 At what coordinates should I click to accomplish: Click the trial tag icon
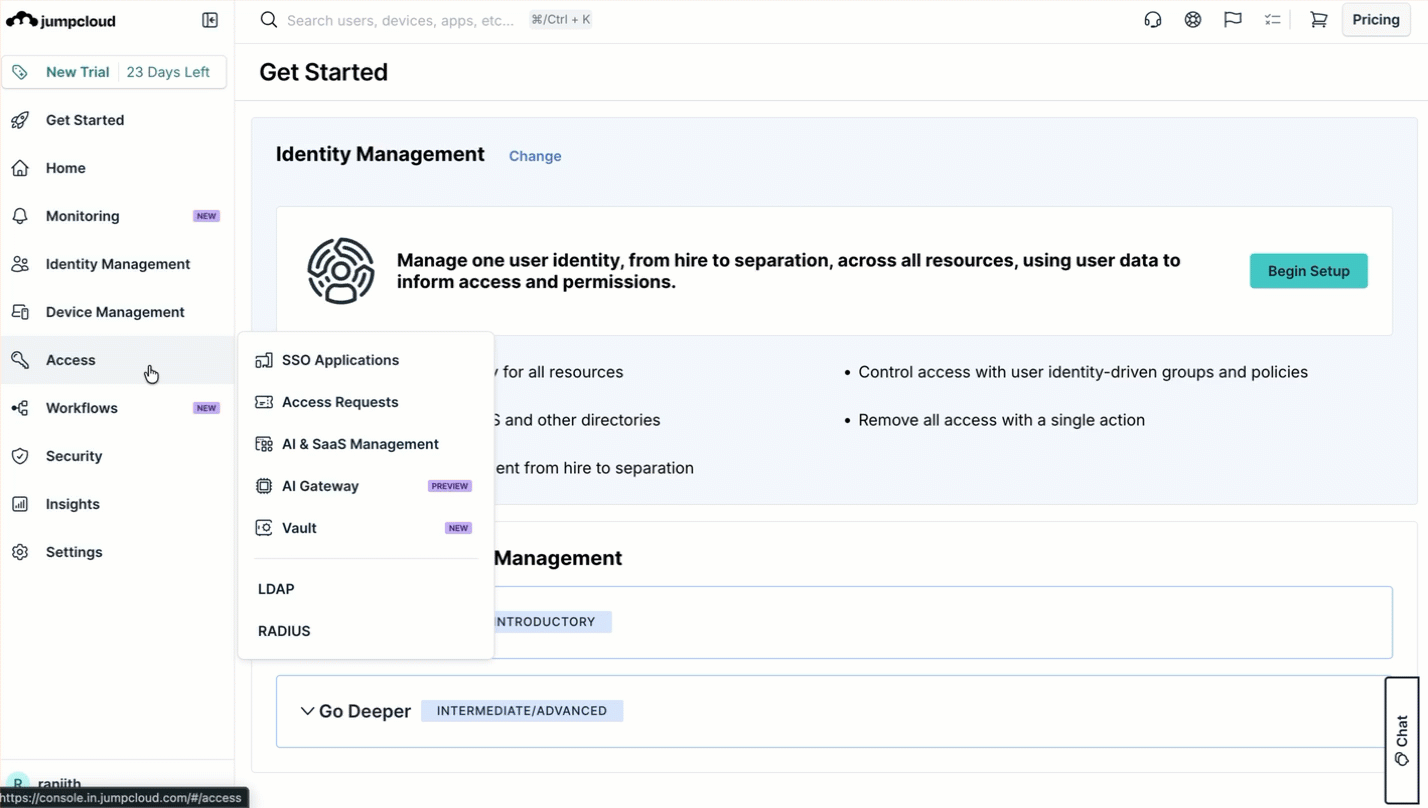coord(20,72)
